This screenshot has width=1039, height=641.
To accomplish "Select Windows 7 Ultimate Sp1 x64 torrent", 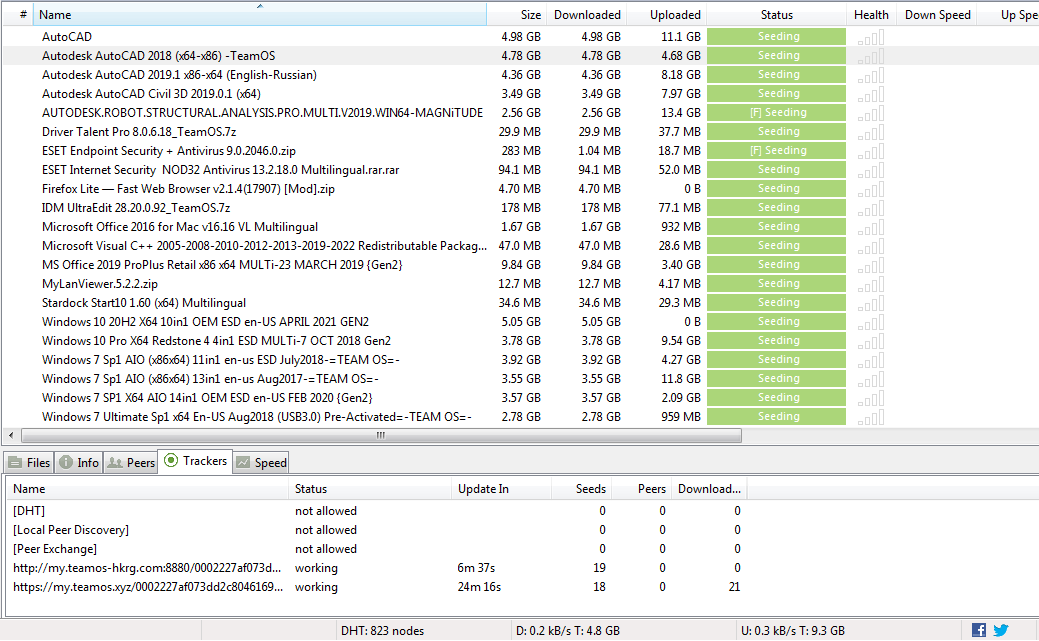I will click(257, 417).
